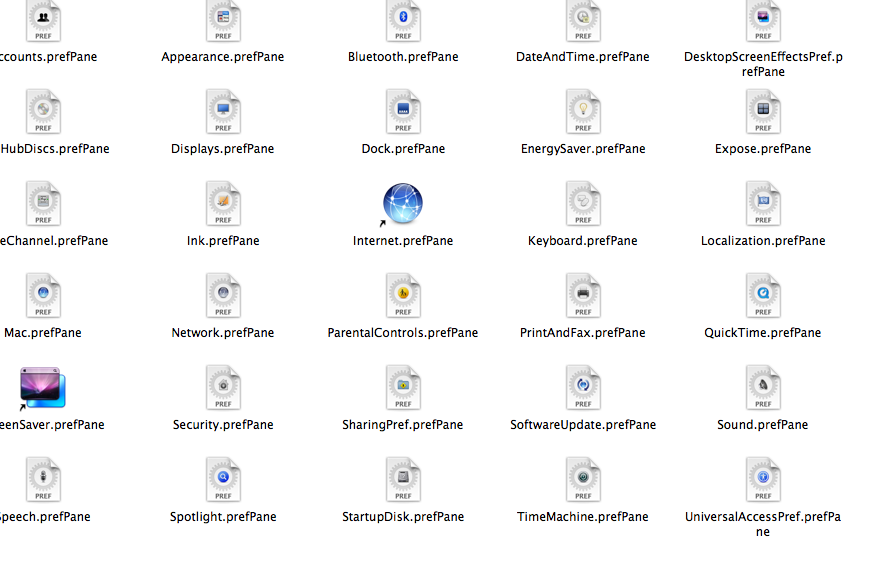
Task: Select the "Expose.prefPane" file name
Action: 763,149
